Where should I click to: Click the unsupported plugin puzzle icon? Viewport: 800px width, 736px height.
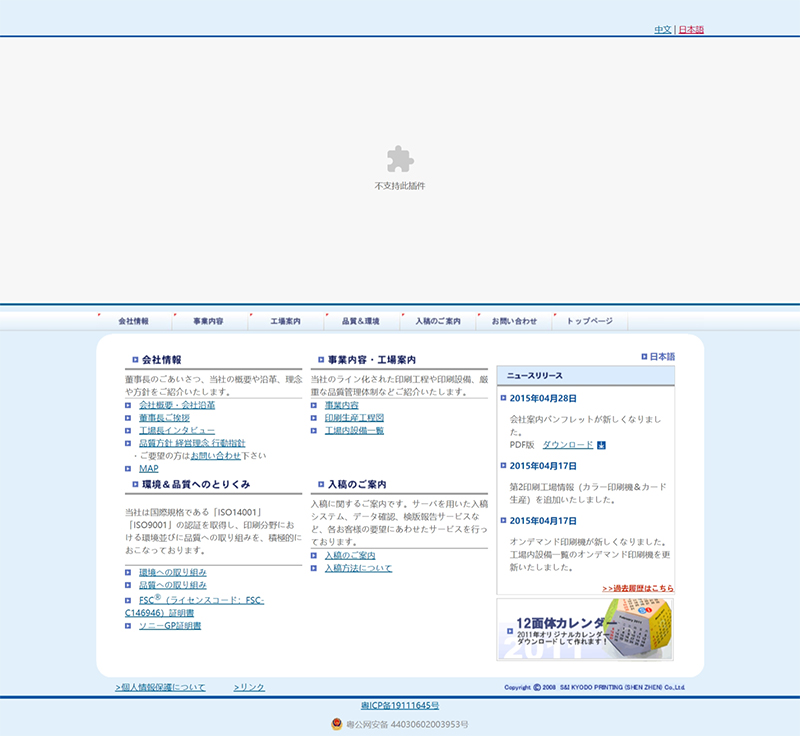400,160
